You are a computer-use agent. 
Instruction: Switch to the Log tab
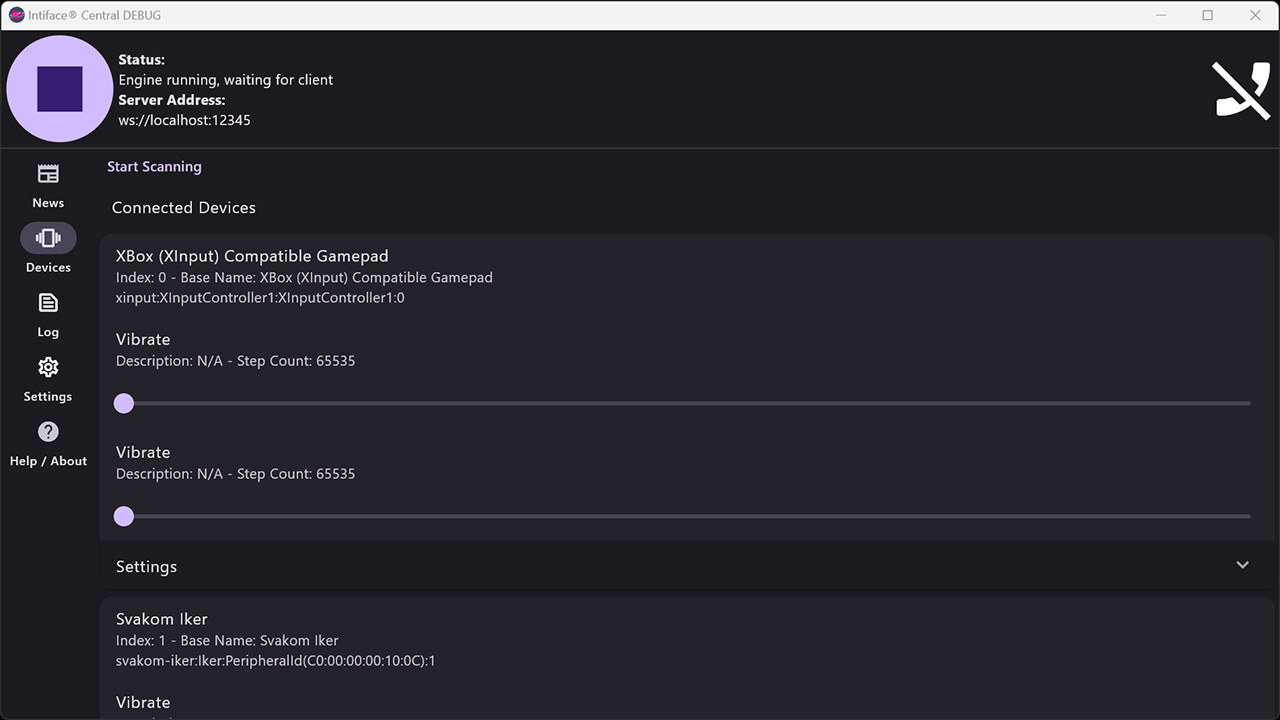click(47, 315)
